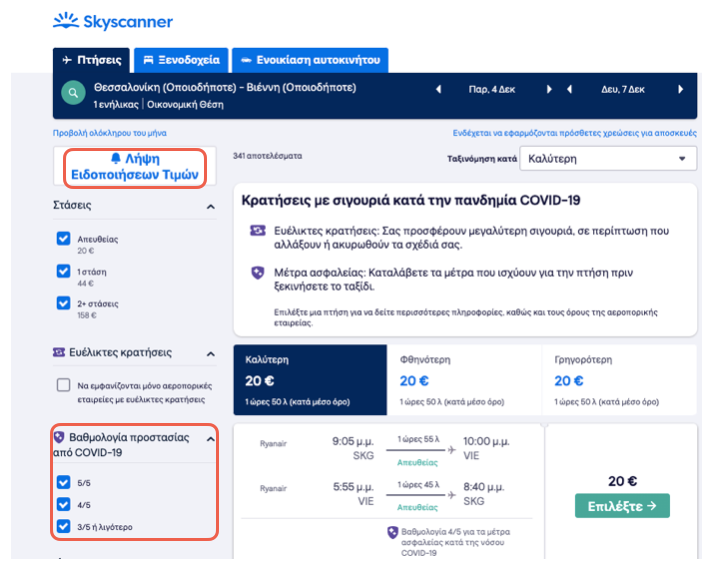
Task: Select the Καλύτερη 20 € sort tab
Action: [310, 380]
